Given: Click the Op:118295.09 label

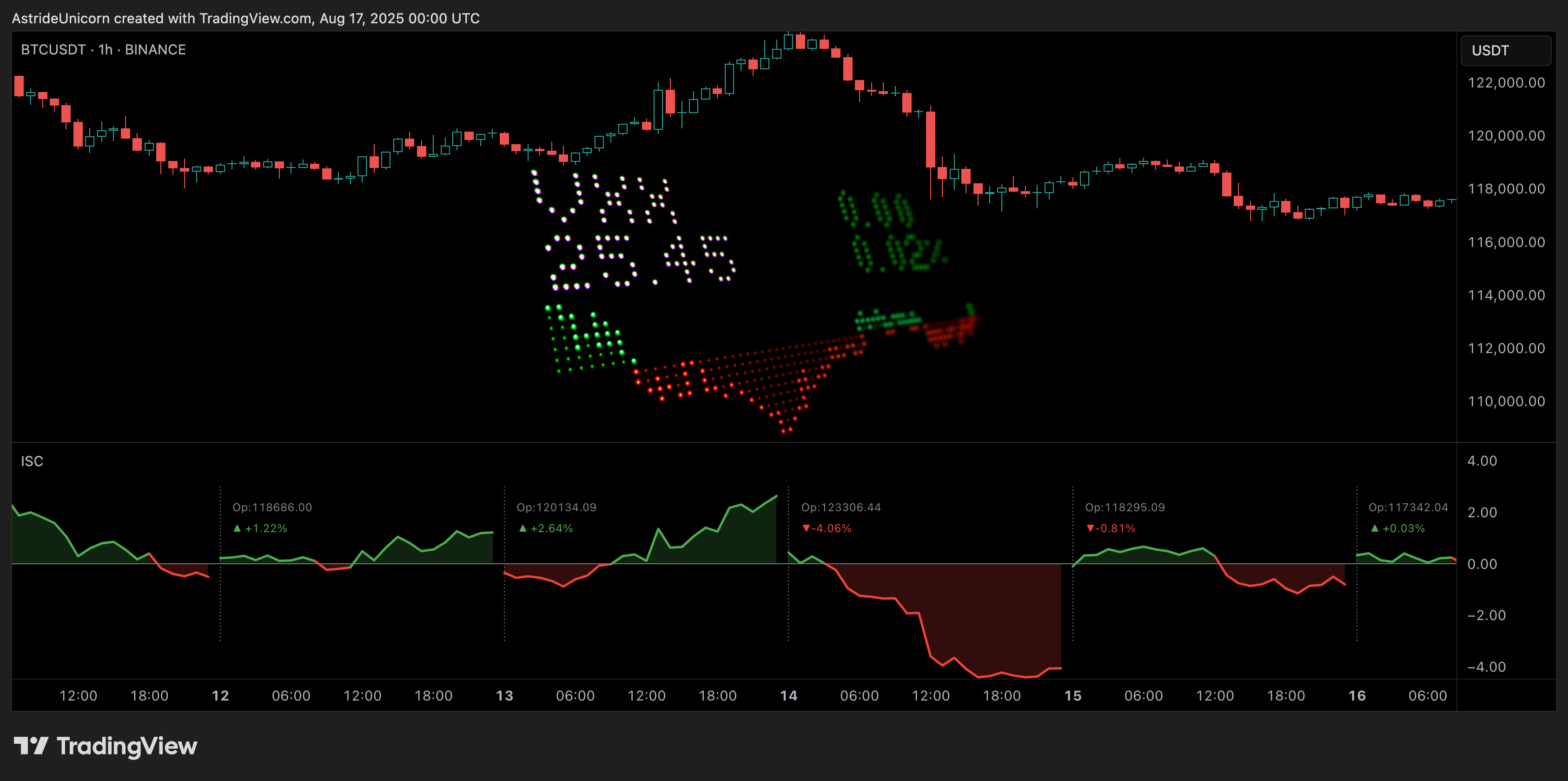Looking at the screenshot, I should coord(1125,507).
